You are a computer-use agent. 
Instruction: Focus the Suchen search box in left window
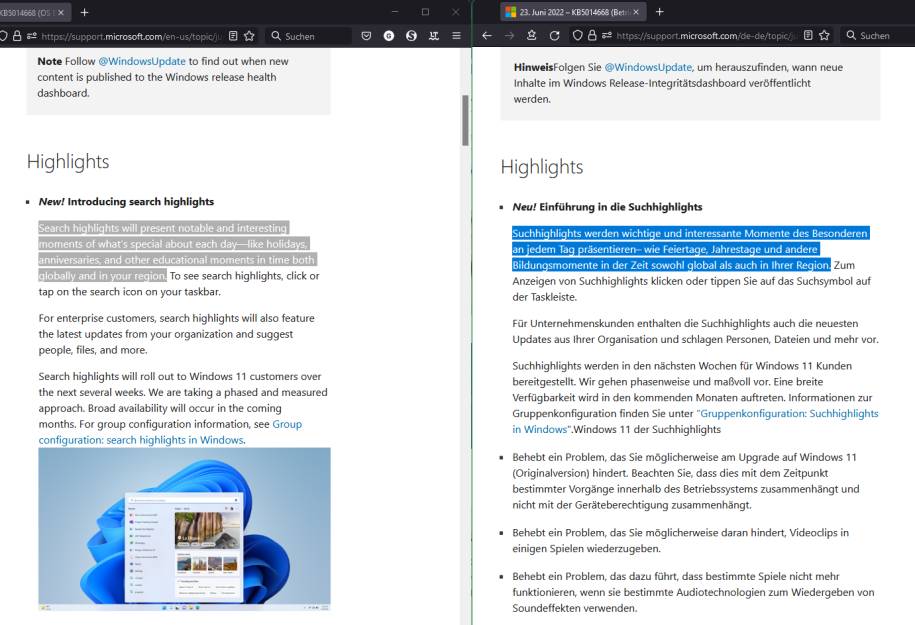[309, 36]
